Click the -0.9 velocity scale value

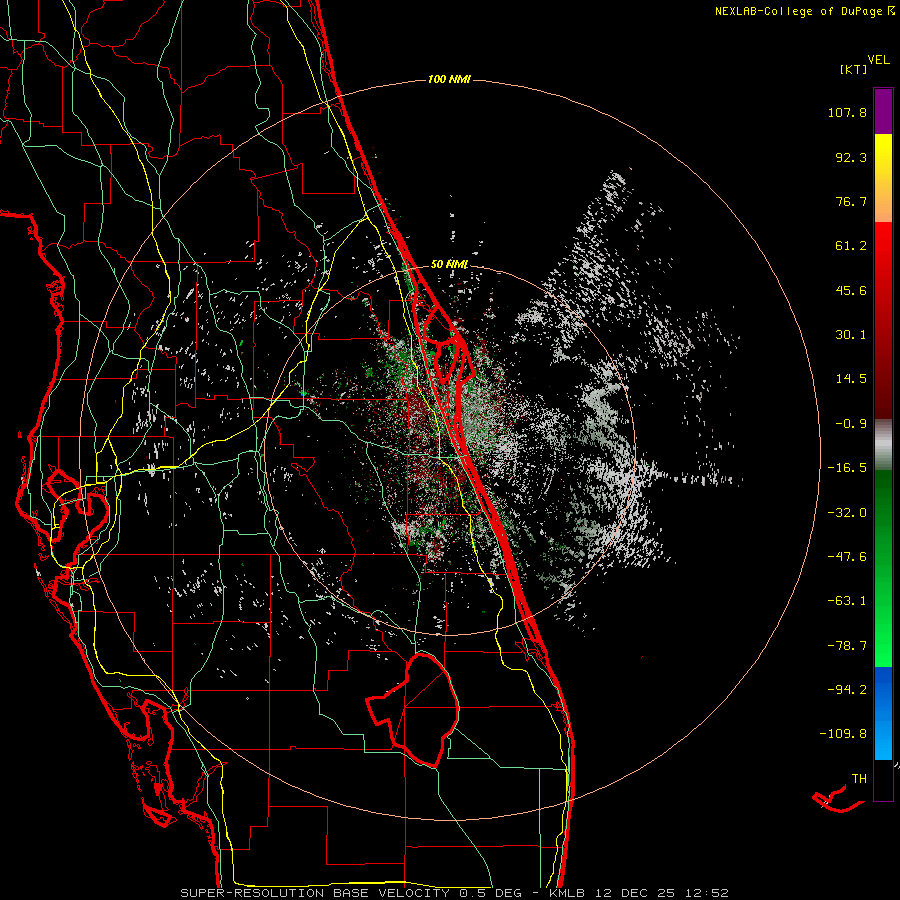point(851,424)
